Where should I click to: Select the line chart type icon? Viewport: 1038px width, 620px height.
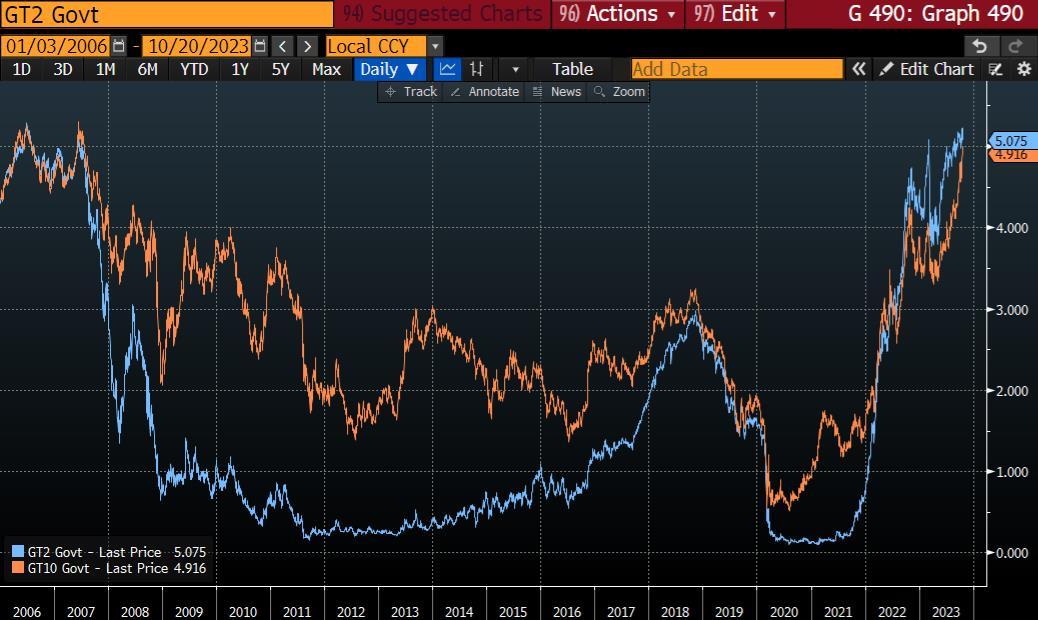[x=448, y=69]
